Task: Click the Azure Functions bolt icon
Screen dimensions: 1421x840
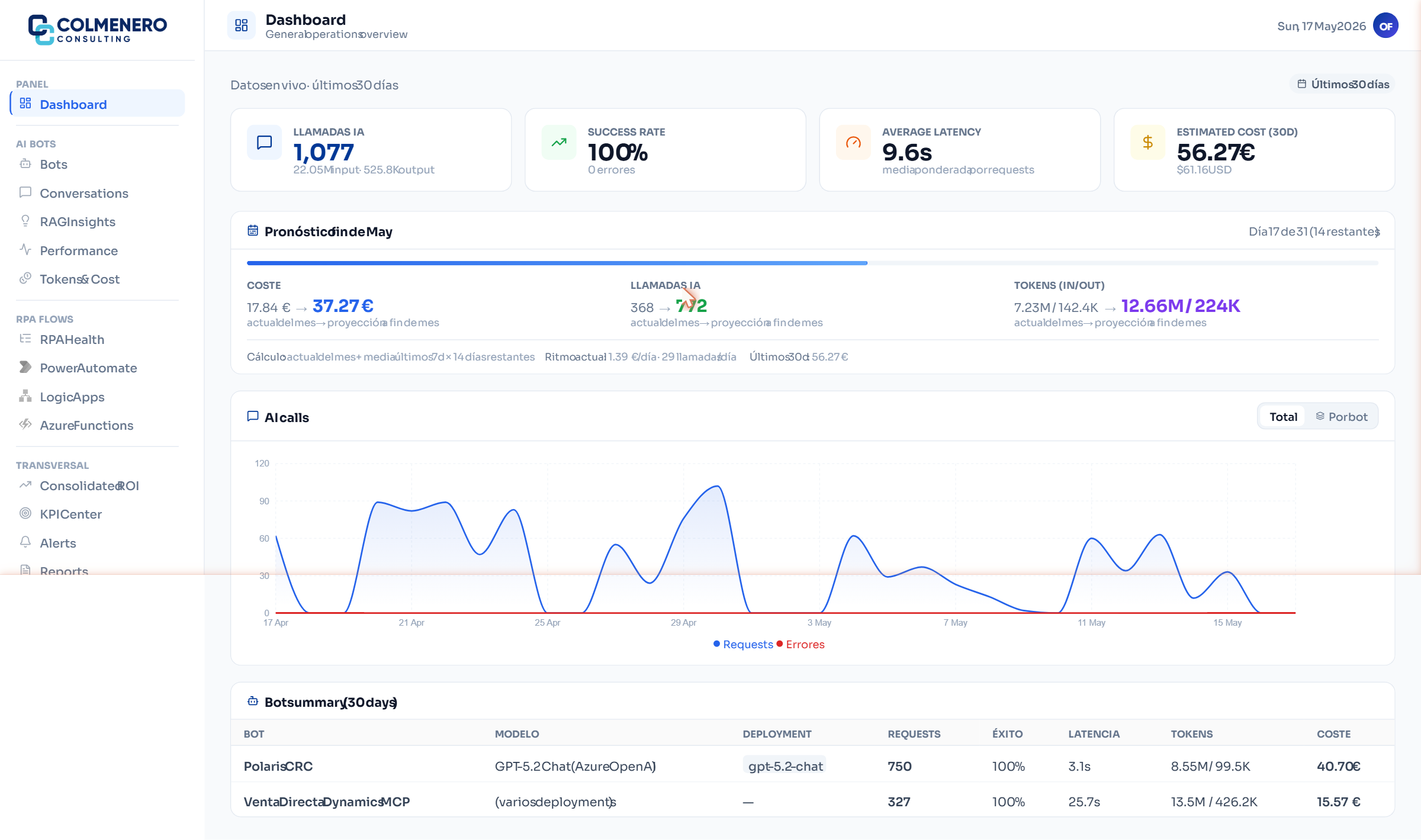Action: point(25,424)
